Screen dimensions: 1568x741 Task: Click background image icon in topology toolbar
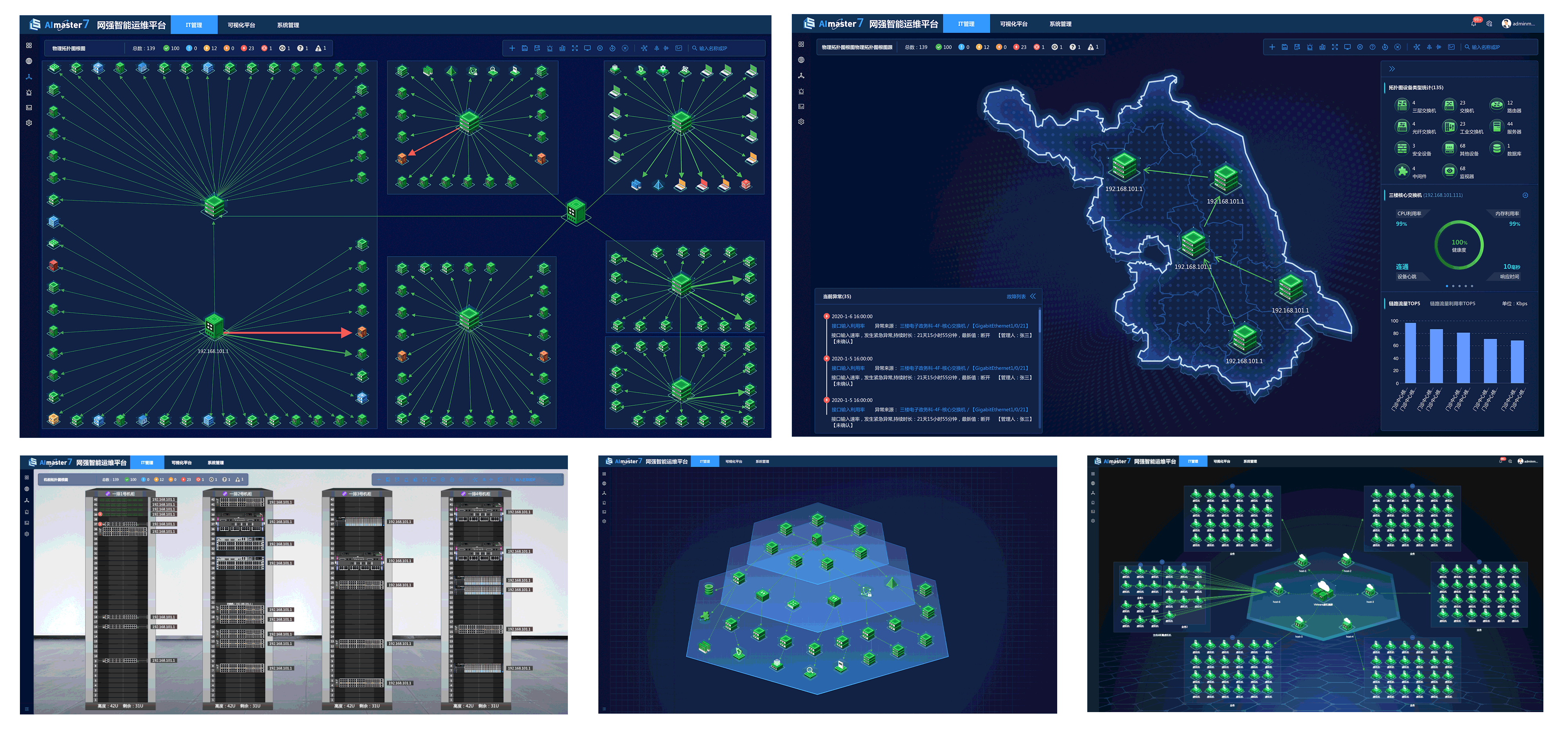tap(679, 48)
